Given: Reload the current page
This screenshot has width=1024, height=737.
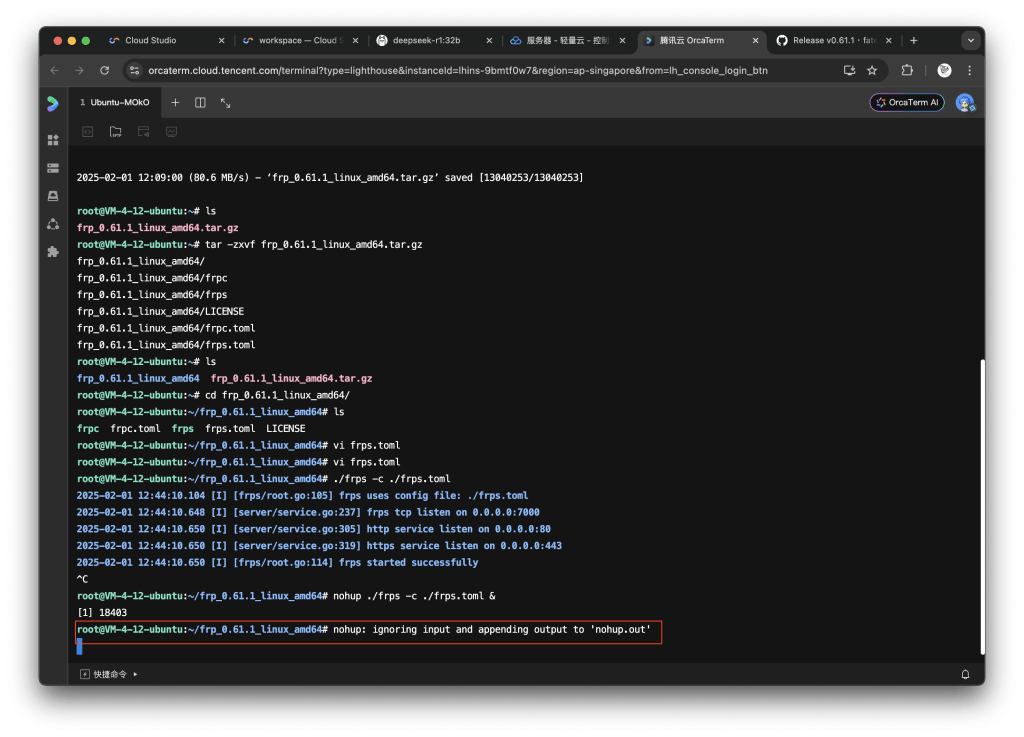Looking at the screenshot, I should tap(104, 71).
